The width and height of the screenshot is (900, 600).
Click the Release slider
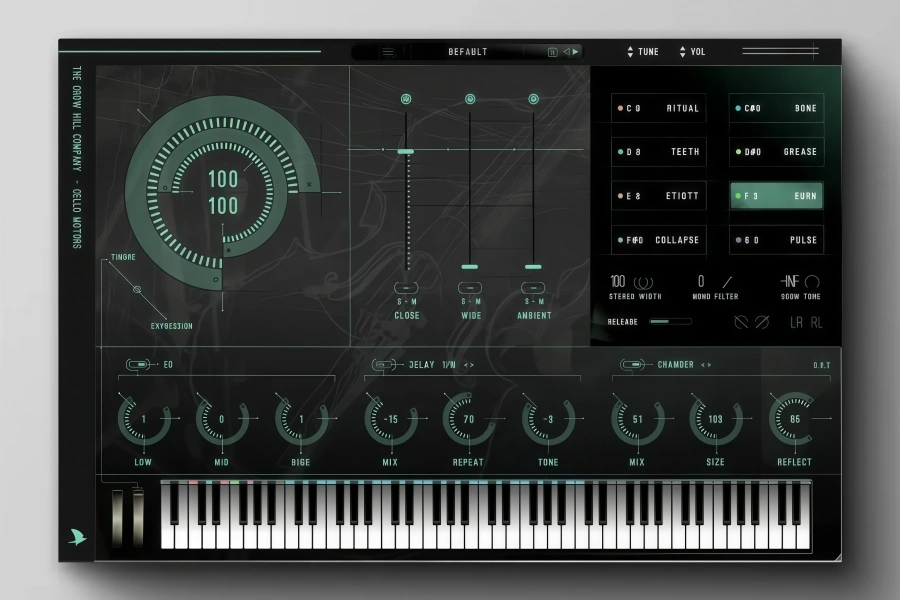(x=670, y=322)
